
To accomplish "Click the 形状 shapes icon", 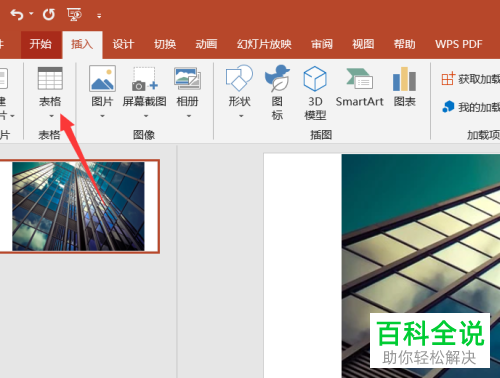I will 239,78.
